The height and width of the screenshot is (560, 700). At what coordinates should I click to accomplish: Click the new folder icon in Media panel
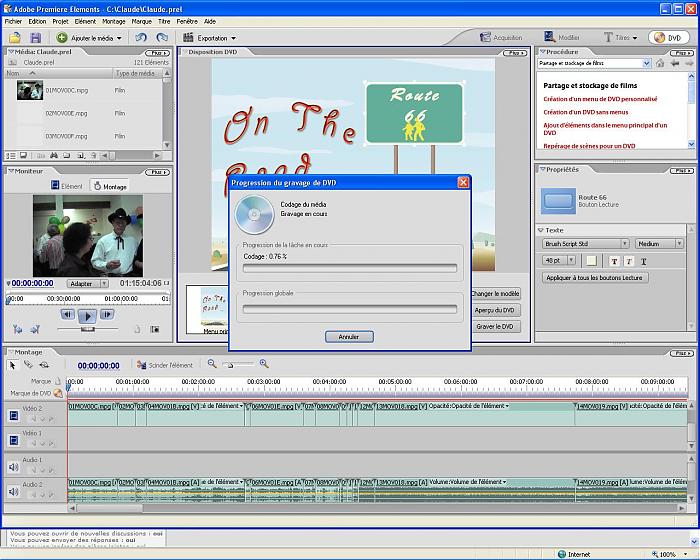pyautogui.click(x=67, y=155)
